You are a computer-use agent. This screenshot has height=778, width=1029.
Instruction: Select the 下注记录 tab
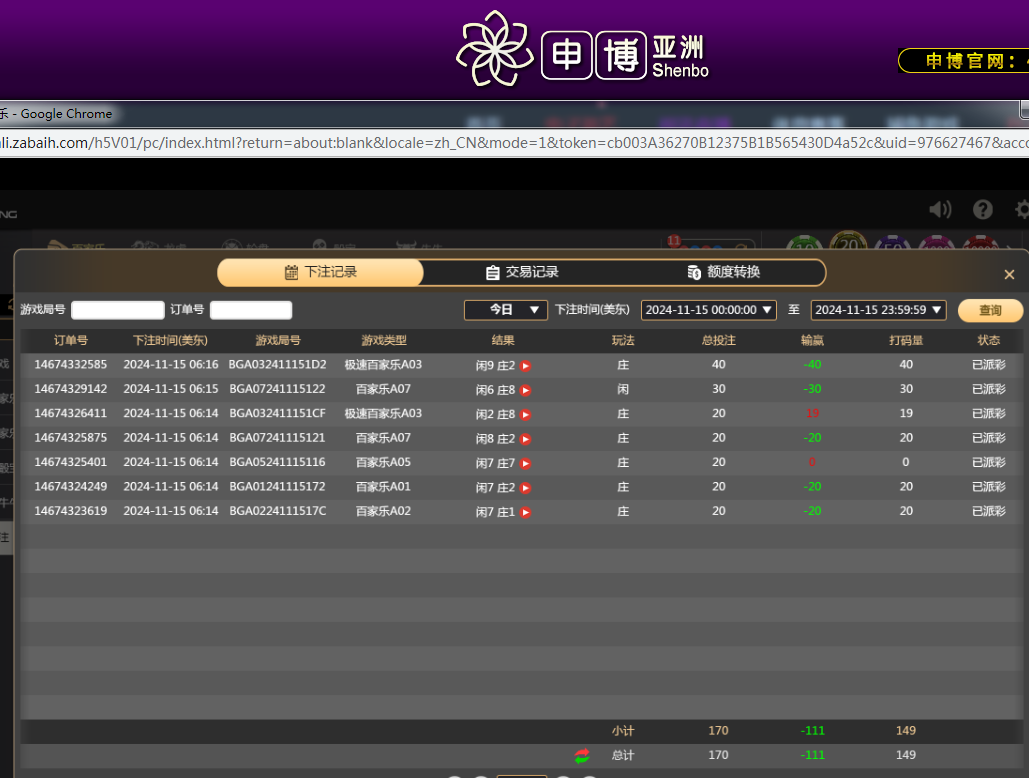pyautogui.click(x=321, y=272)
